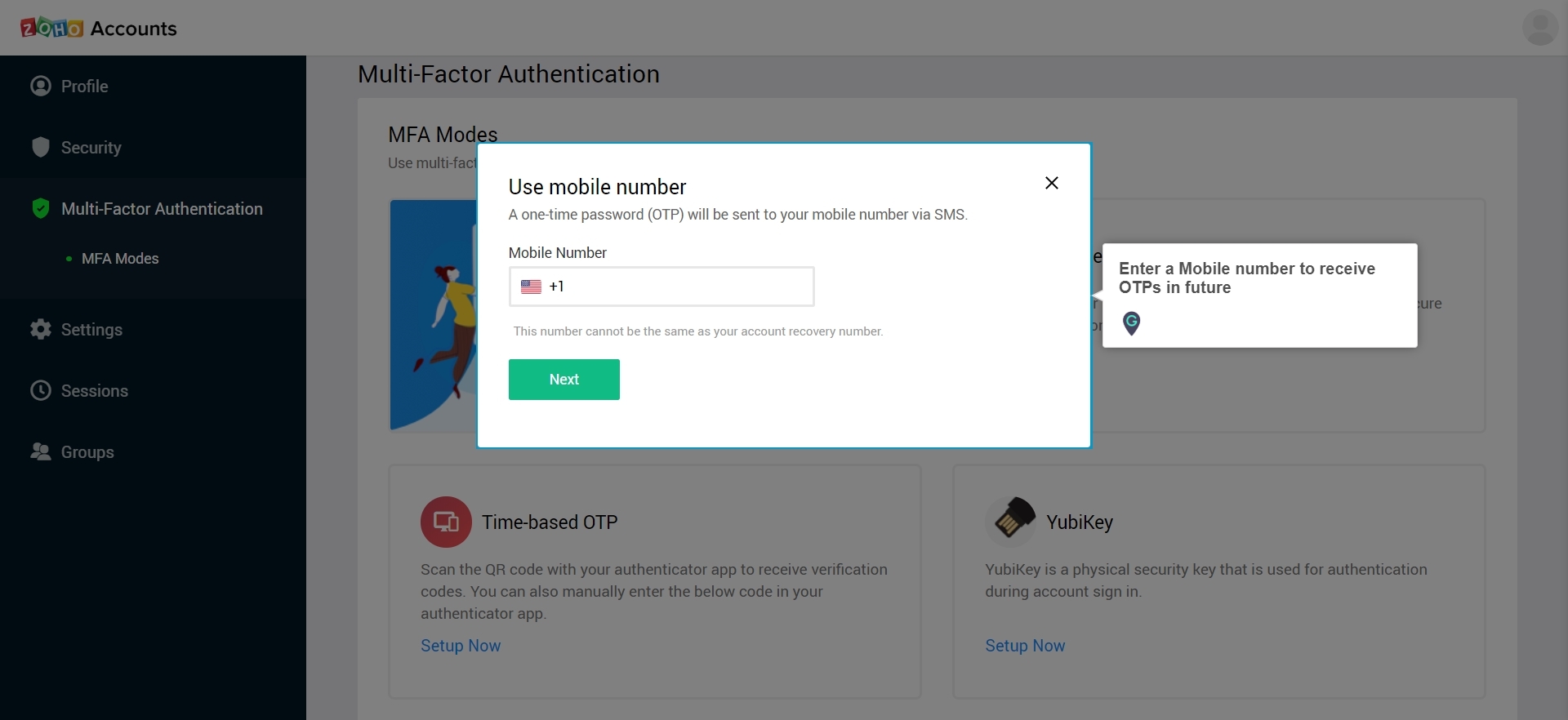
Task: Open the Groups sidebar item
Action: click(x=87, y=452)
